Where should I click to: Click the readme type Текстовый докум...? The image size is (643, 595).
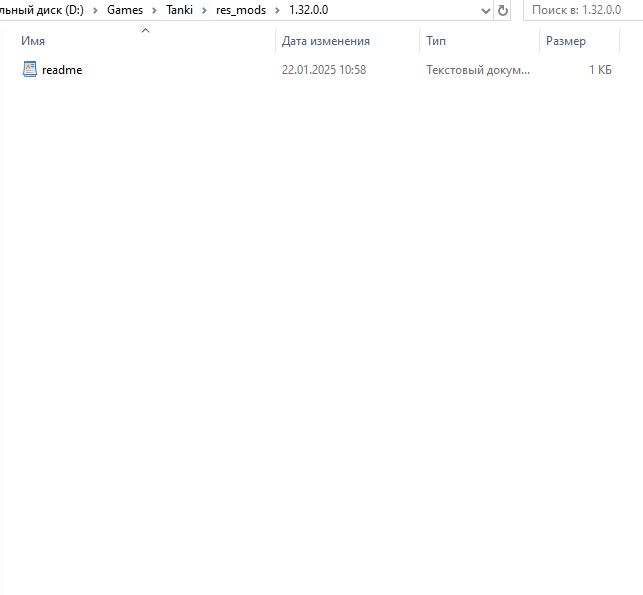pyautogui.click(x=478, y=70)
